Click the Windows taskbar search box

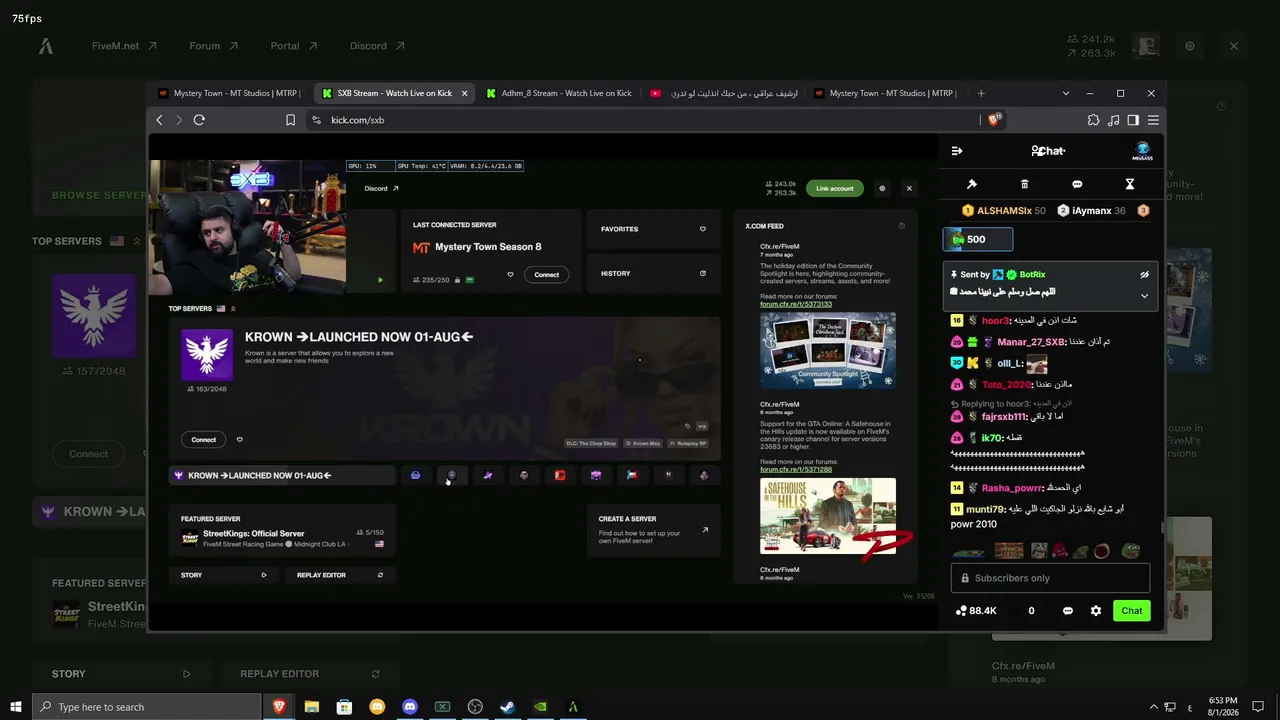pyautogui.click(x=147, y=707)
